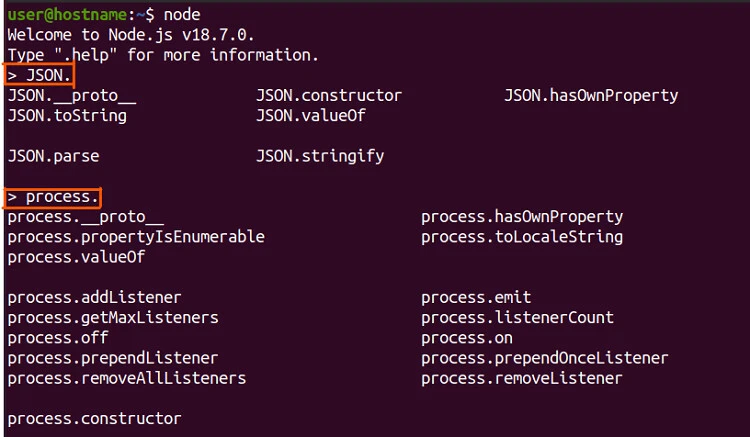
Task: Click process.prependOnceListener entry
Action: pyautogui.click(x=544, y=358)
